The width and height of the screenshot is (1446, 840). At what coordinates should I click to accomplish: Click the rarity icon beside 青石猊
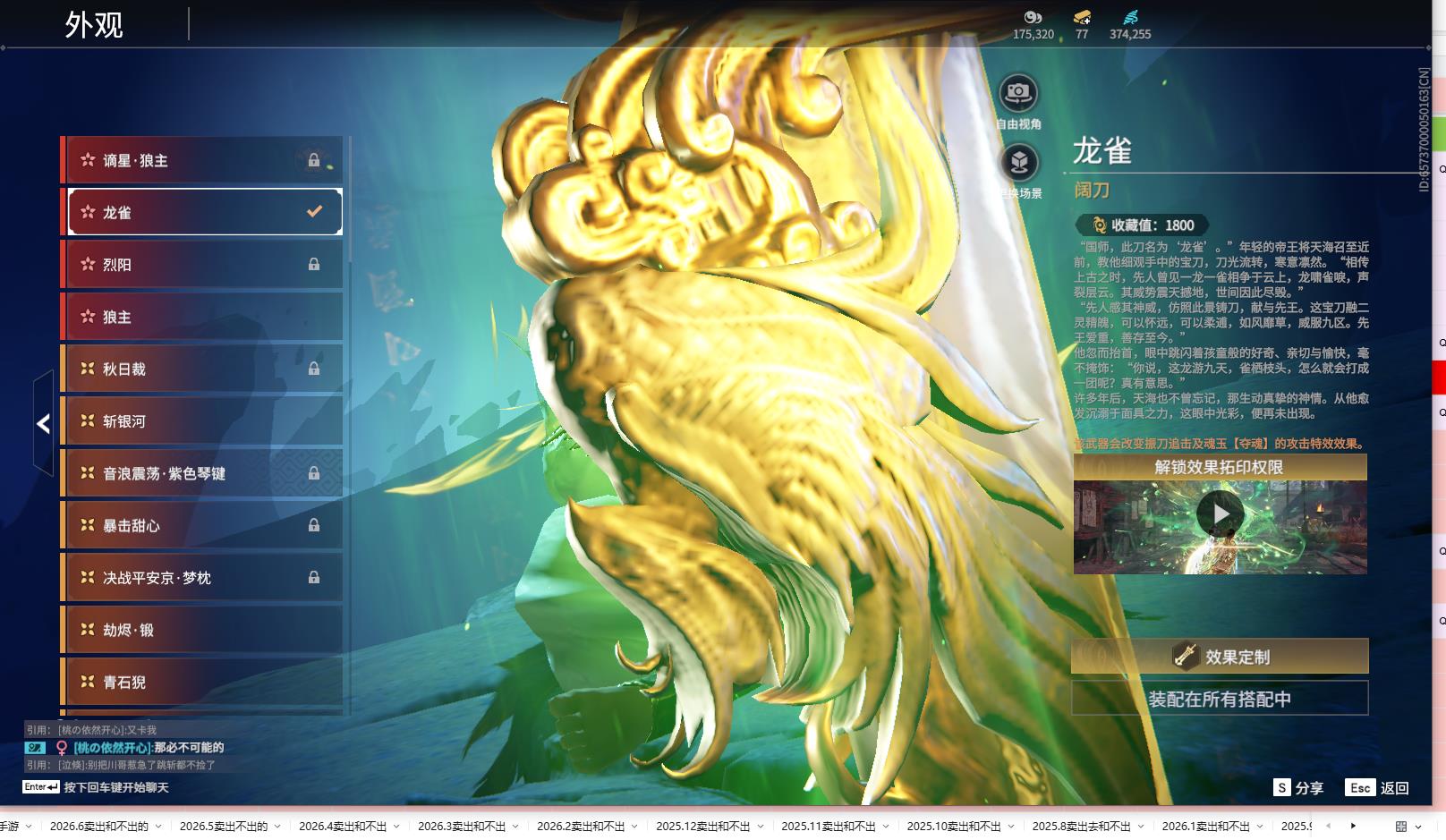point(88,682)
